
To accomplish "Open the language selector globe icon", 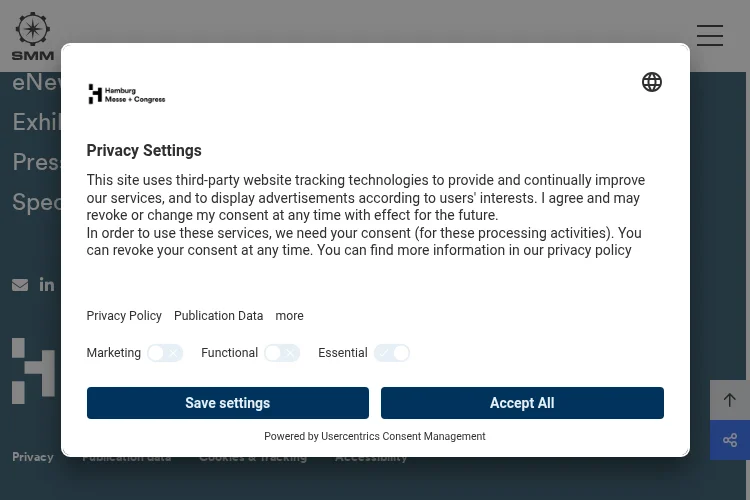I will pyautogui.click(x=651, y=82).
